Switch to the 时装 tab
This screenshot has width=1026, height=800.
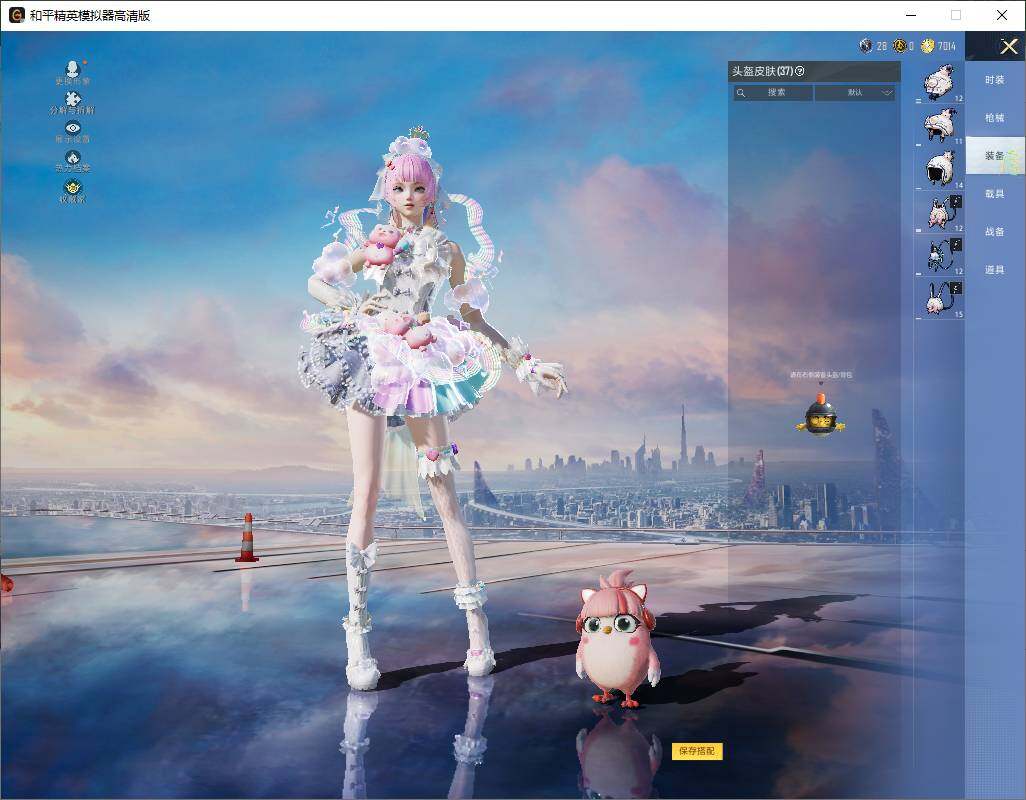[x=995, y=80]
